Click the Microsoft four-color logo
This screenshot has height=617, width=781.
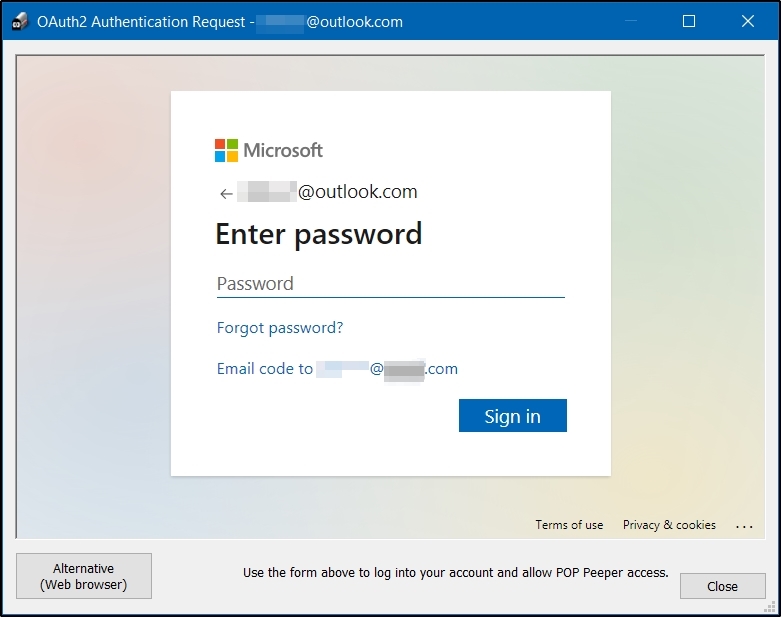point(226,150)
